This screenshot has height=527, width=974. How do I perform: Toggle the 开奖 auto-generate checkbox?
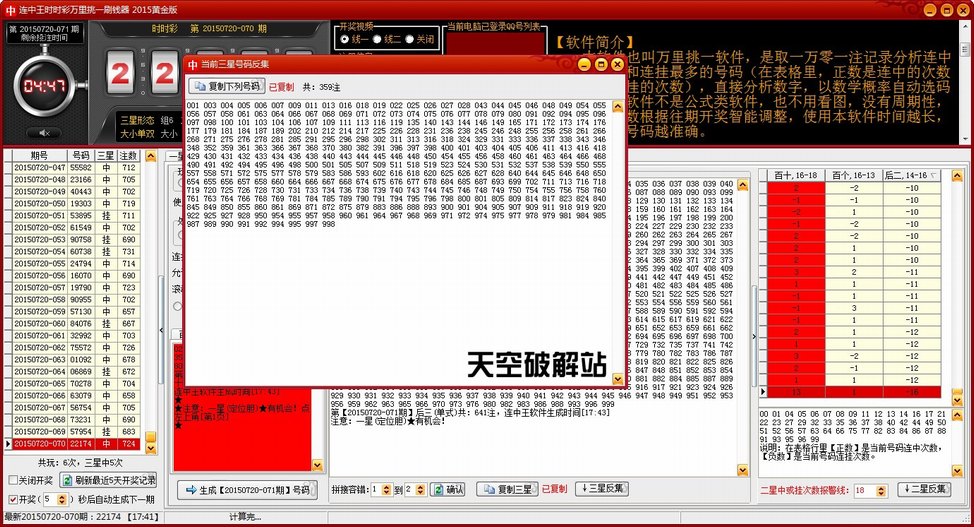tap(13, 498)
